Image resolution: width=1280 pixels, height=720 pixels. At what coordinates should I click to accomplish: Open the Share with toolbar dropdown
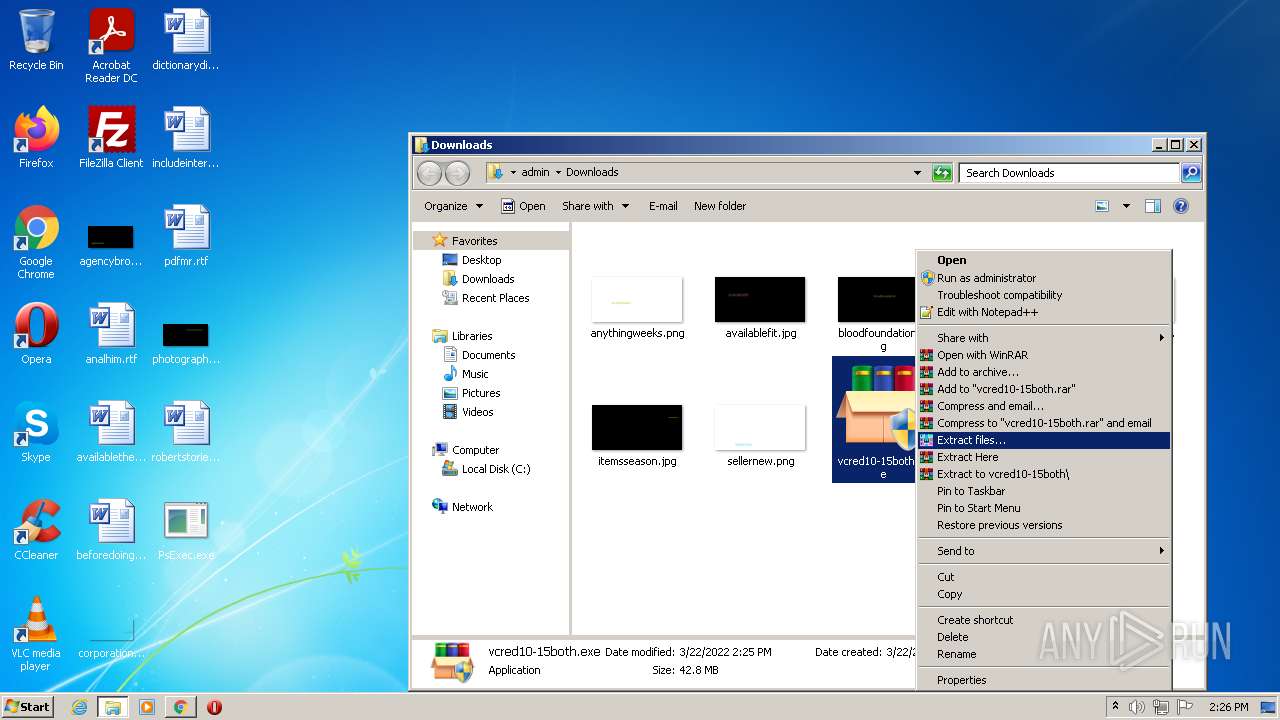click(x=596, y=206)
